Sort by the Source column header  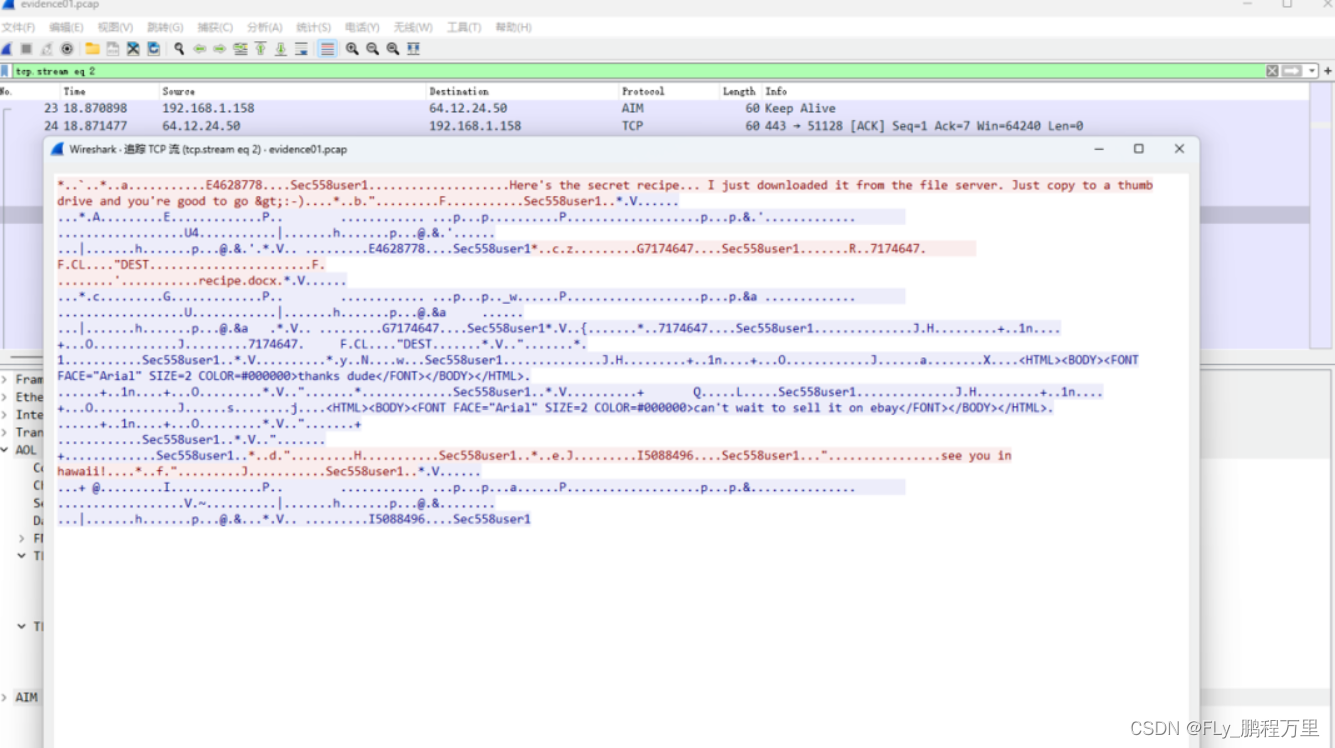292,91
